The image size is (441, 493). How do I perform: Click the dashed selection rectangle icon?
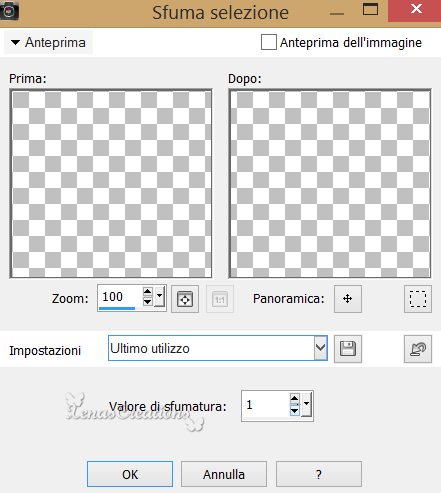tap(418, 299)
